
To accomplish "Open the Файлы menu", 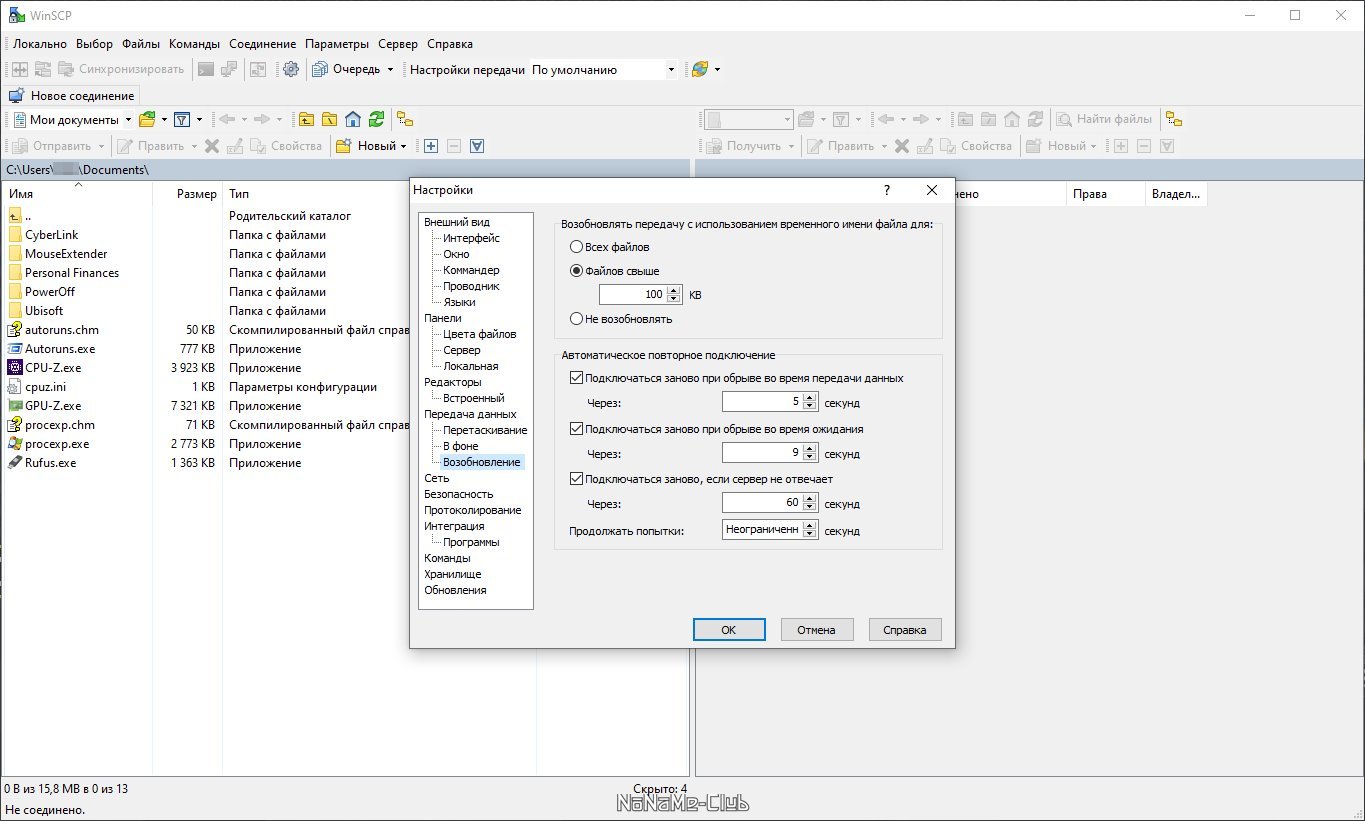I will (141, 44).
